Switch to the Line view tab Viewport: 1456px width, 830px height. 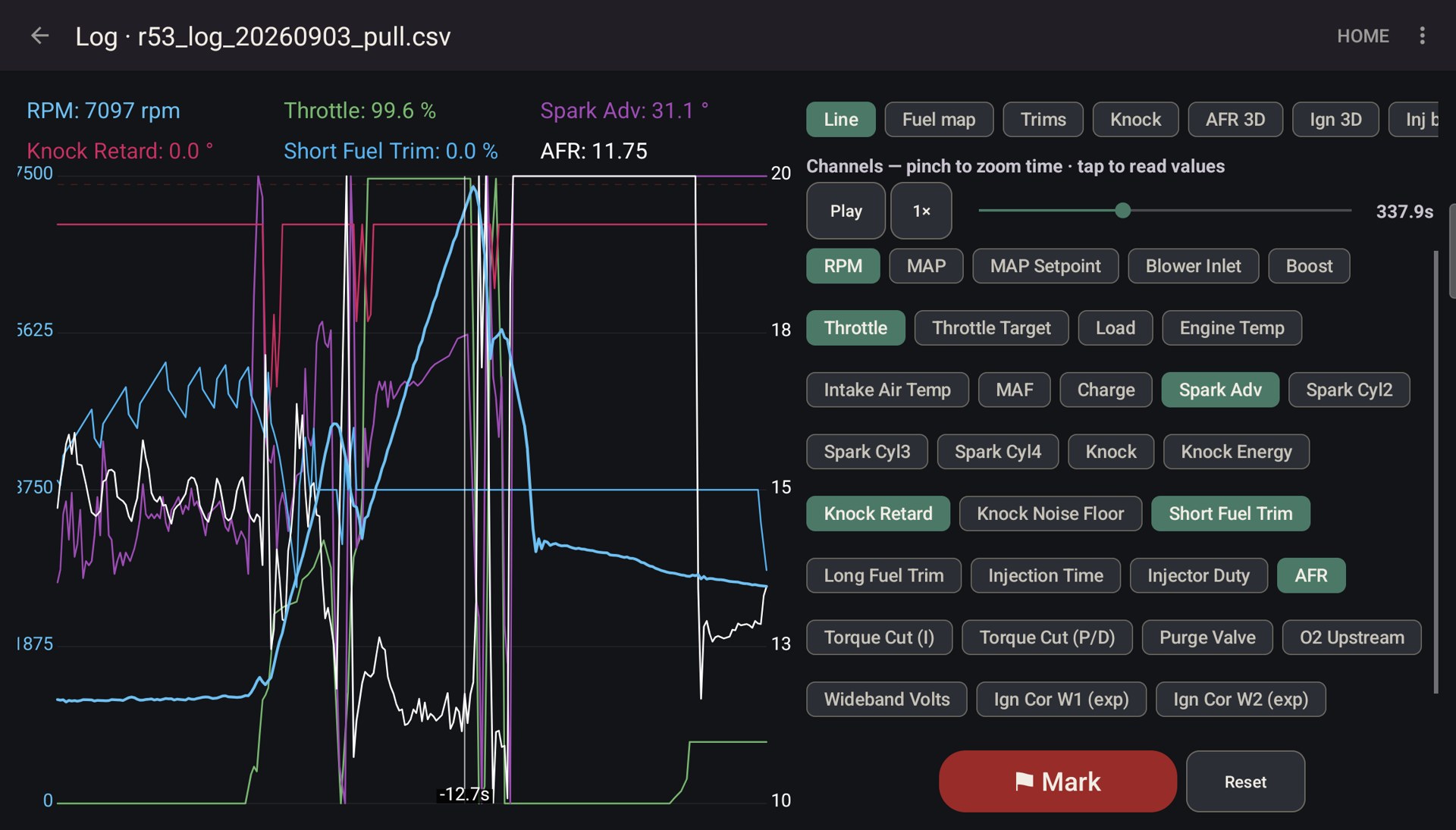[x=841, y=120]
